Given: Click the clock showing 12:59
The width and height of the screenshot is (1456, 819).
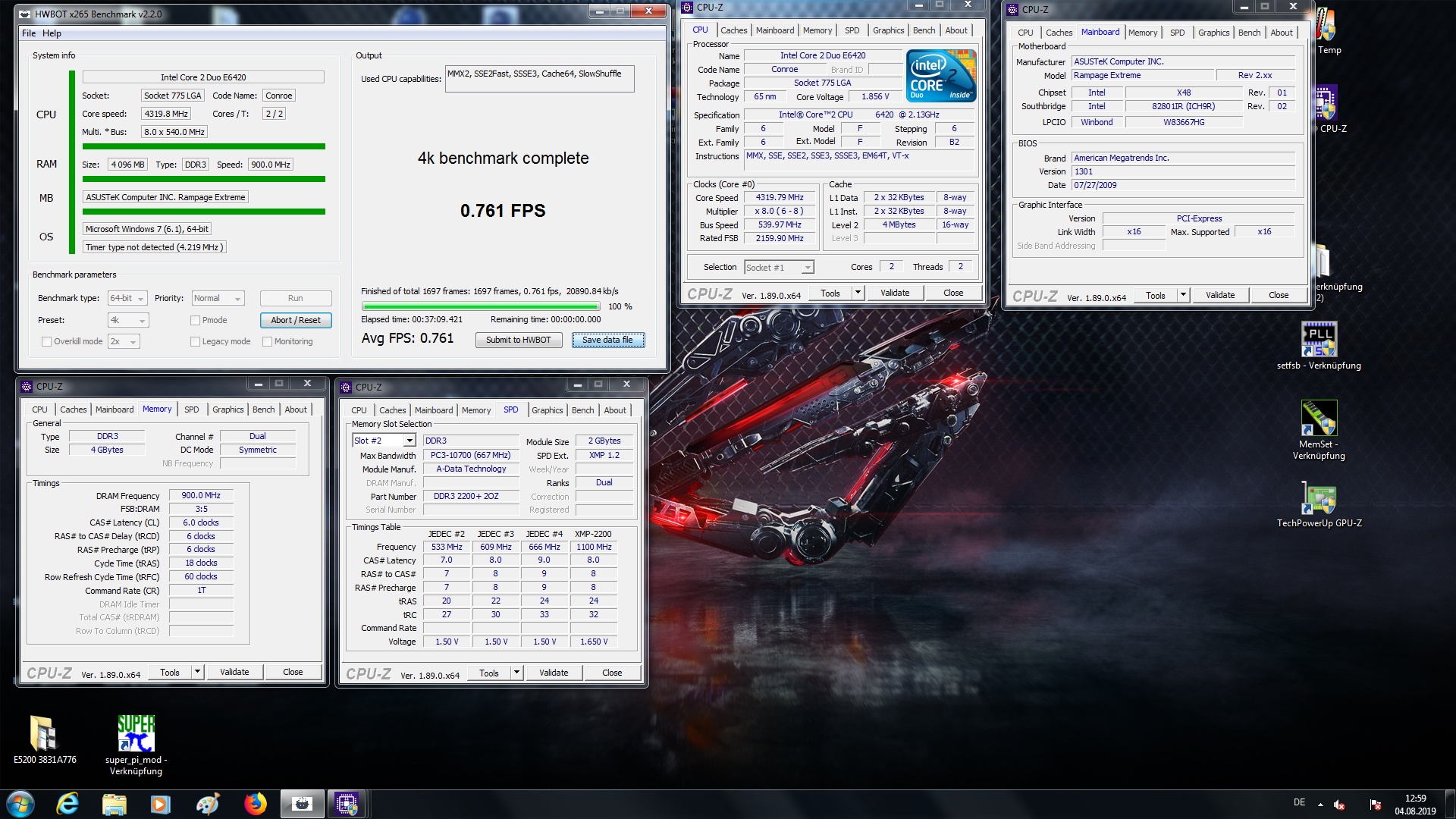Looking at the screenshot, I should [x=1415, y=799].
